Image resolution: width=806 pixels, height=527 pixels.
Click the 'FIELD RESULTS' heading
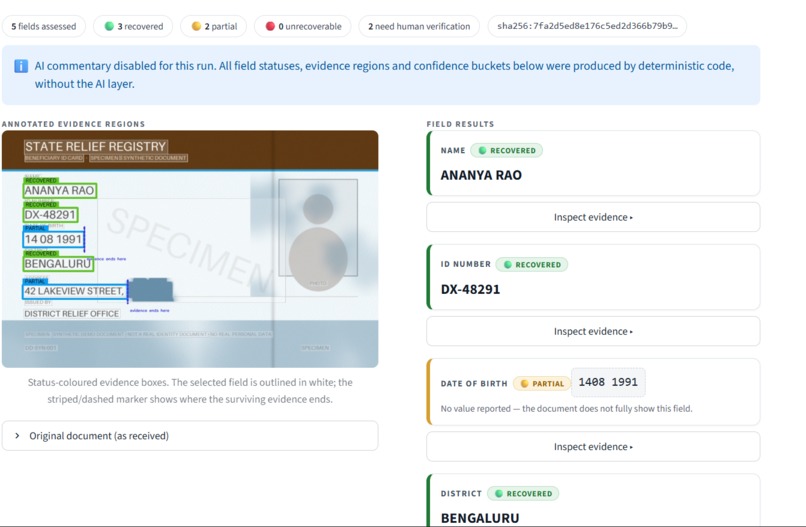(460, 124)
